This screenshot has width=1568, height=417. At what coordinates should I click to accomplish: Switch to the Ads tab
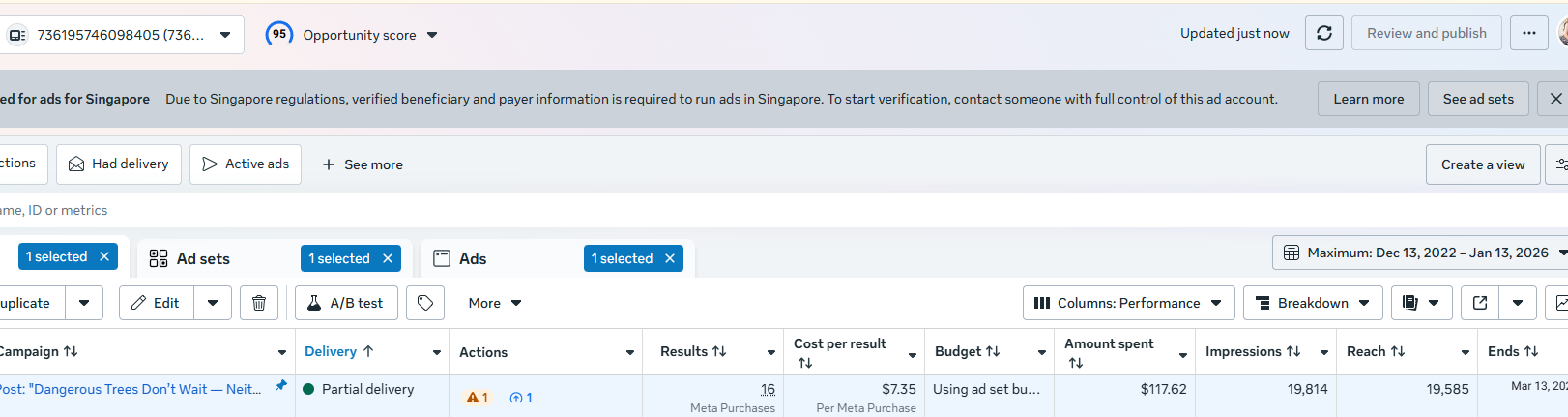(x=472, y=258)
